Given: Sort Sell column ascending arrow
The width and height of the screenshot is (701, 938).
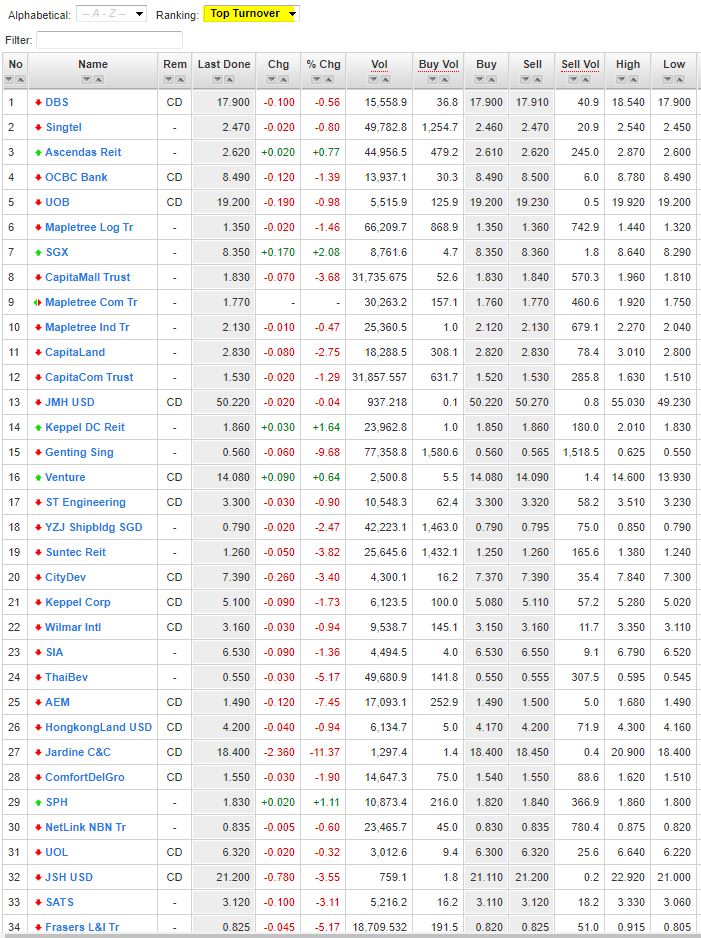Looking at the screenshot, I should pos(538,80).
